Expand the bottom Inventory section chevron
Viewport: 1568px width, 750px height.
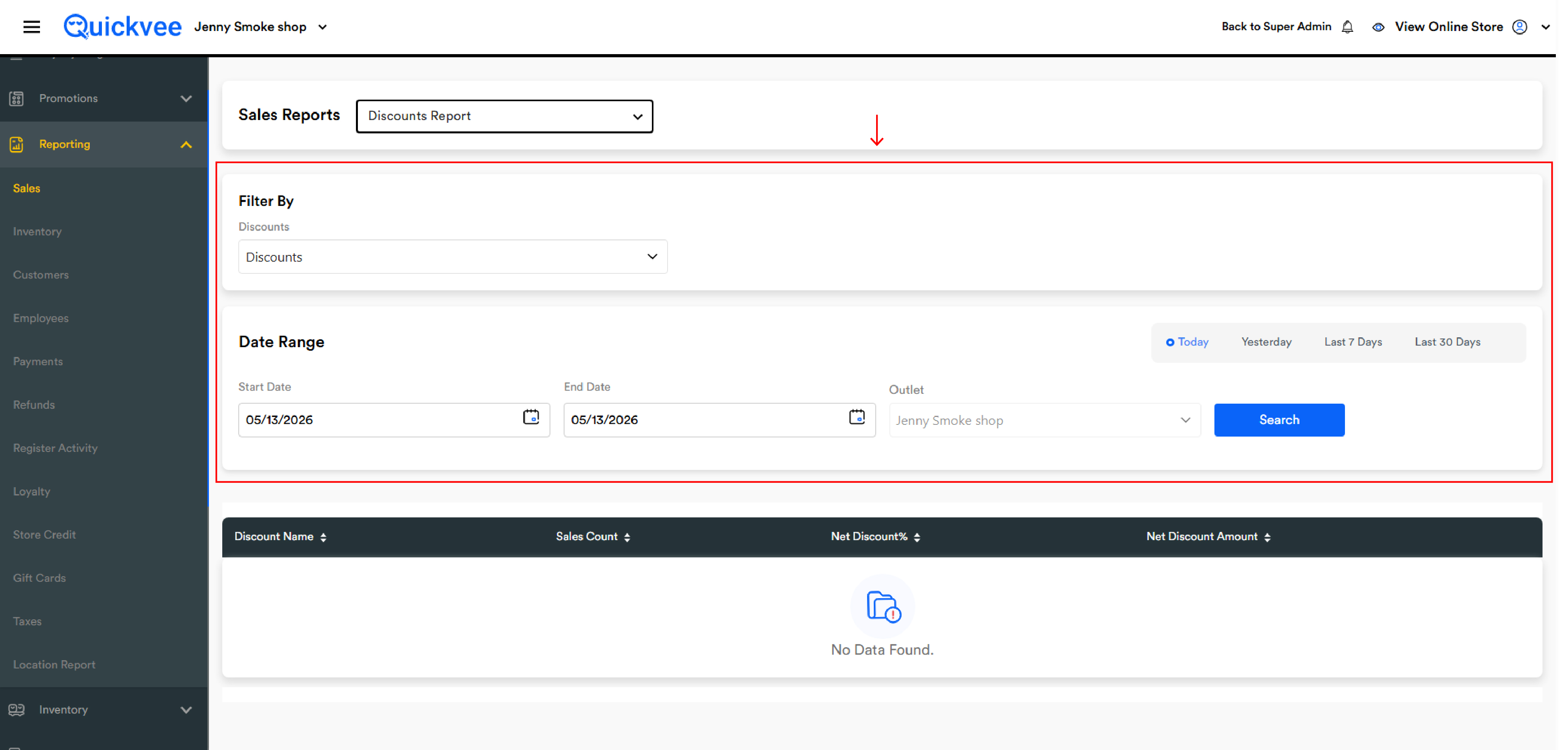[186, 710]
